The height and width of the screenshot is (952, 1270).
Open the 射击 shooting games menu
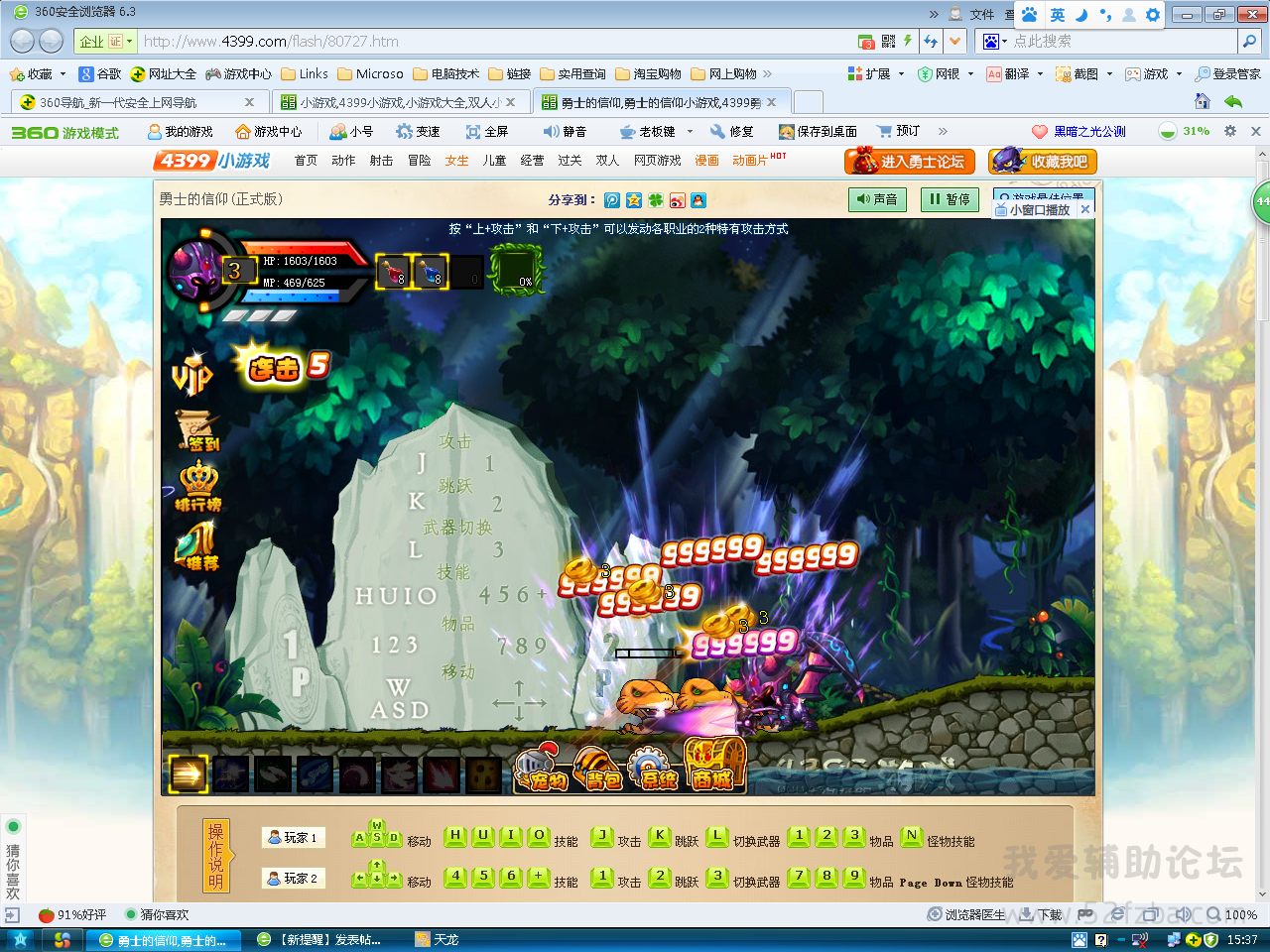381,161
